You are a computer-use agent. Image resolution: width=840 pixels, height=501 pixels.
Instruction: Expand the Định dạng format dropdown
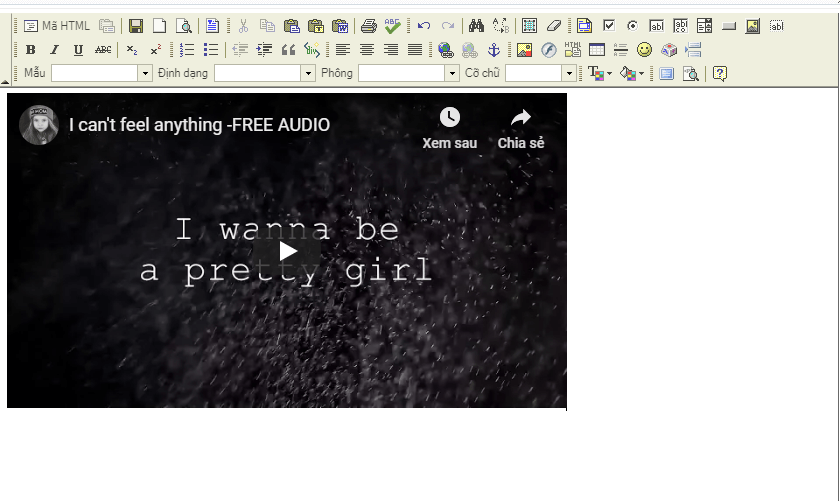click(308, 74)
